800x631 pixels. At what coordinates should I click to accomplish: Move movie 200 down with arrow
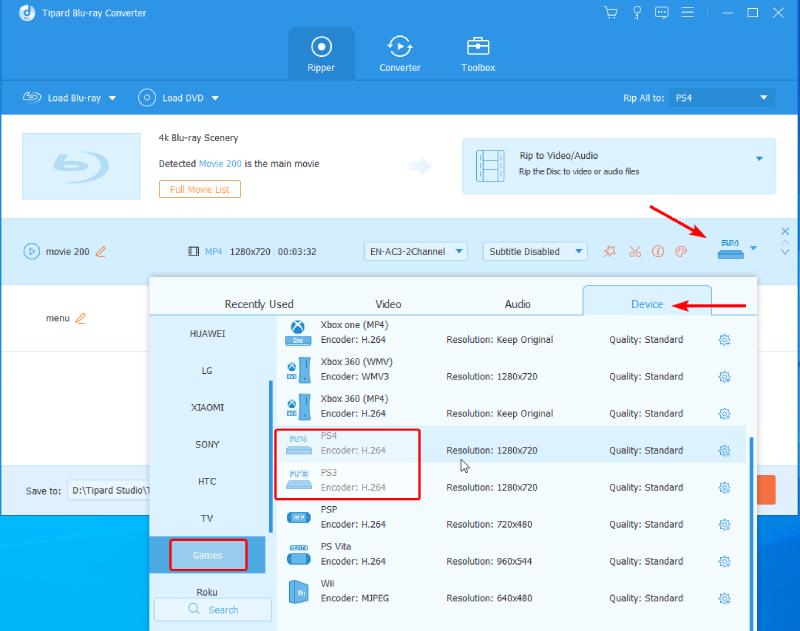785,251
